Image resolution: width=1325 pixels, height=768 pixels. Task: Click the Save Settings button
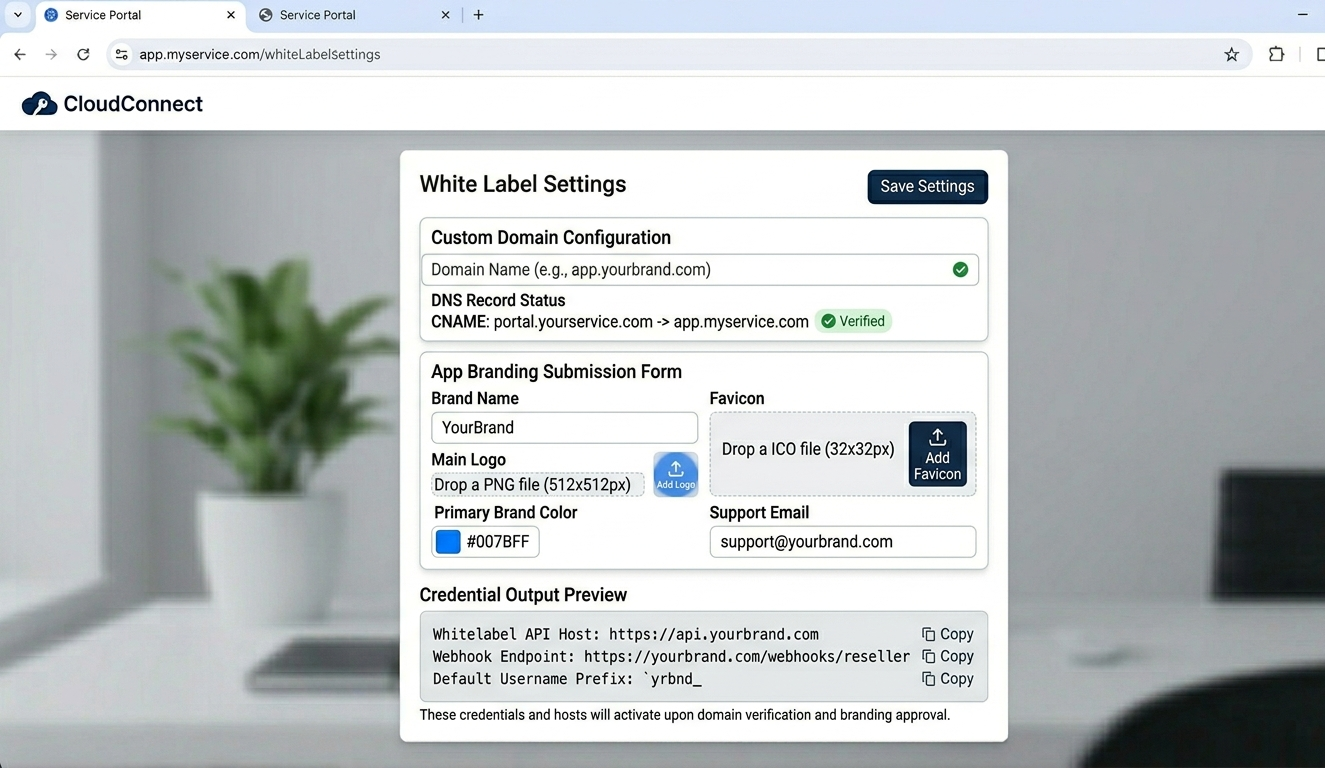coord(927,186)
